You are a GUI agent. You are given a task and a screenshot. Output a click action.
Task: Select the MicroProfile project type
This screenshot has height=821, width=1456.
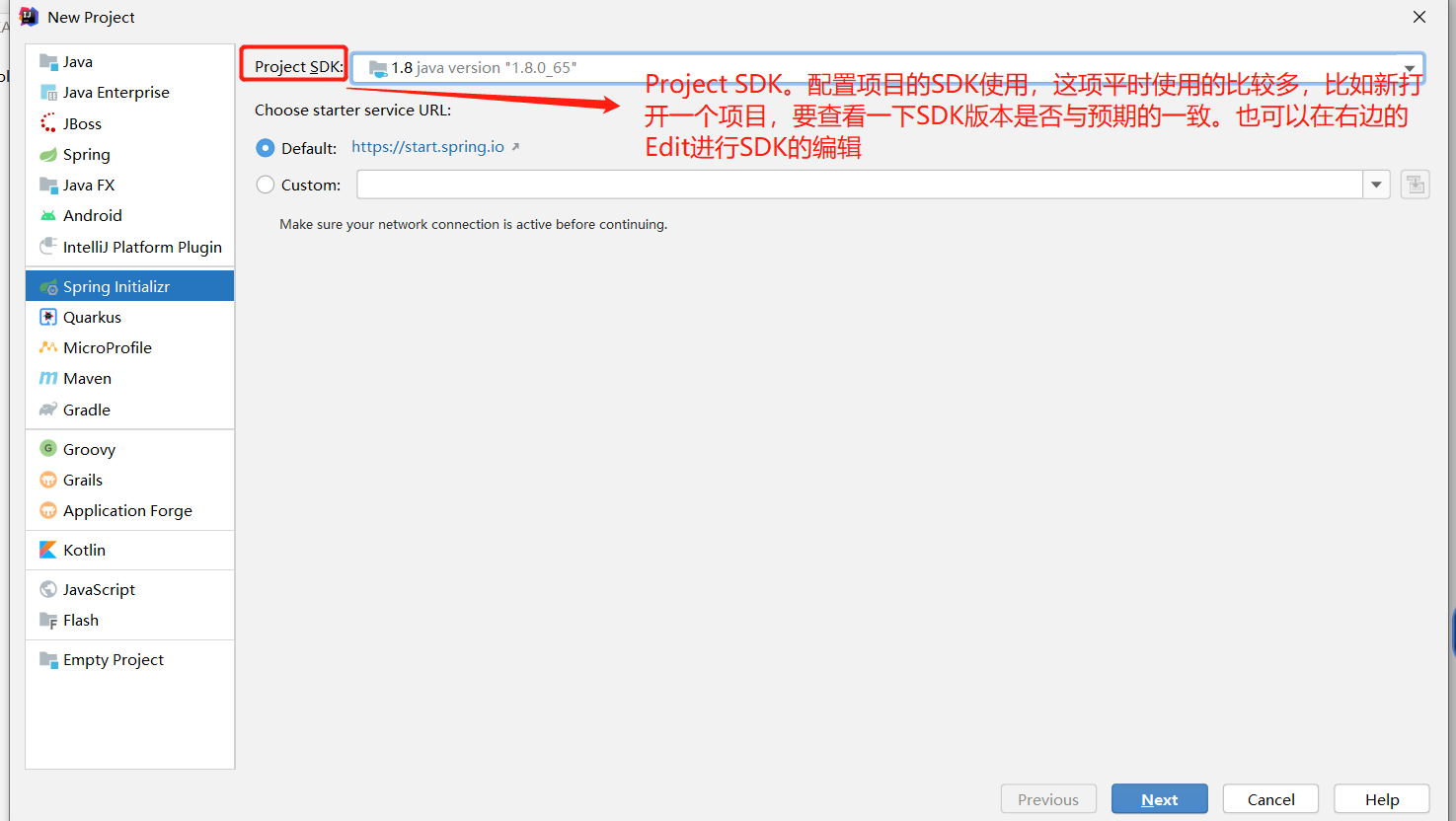pos(107,347)
